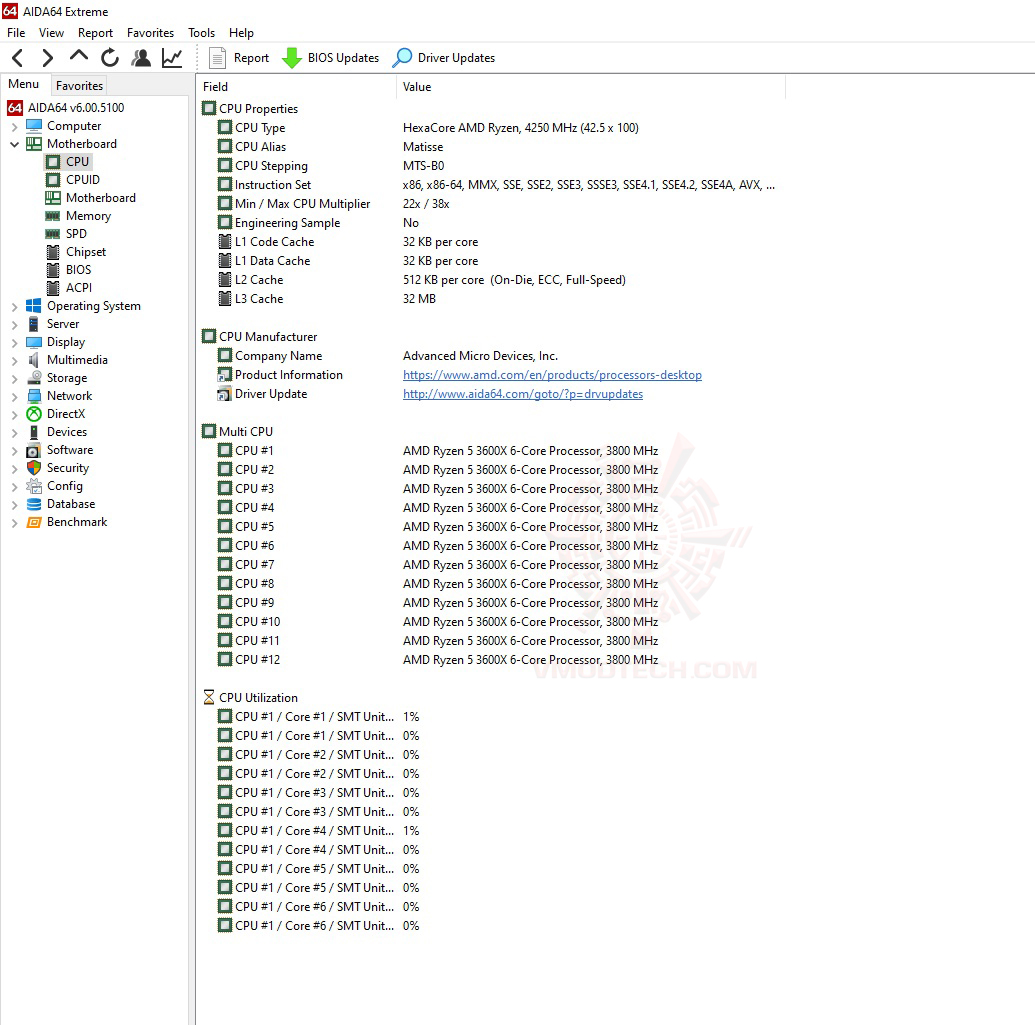Go forward with the right arrow toolbar icon
Viewport: 1035px width, 1025px height.
(48, 58)
